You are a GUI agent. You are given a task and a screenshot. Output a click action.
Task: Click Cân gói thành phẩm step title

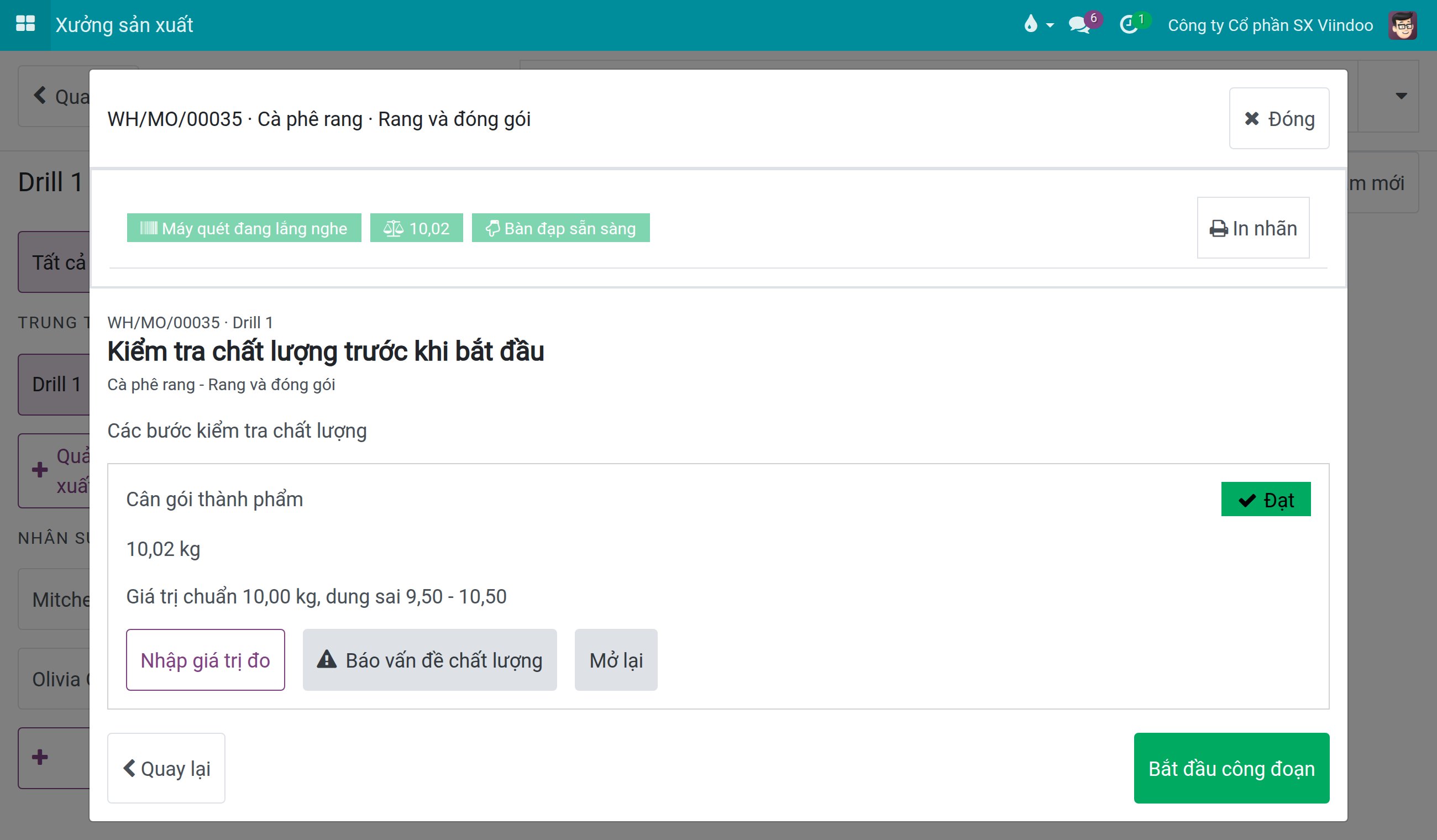click(214, 499)
